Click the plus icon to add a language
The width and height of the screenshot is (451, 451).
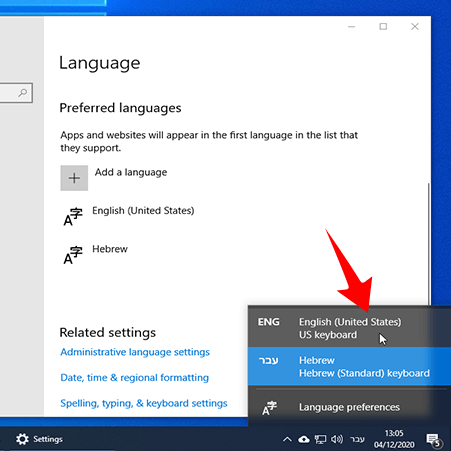(x=74, y=178)
